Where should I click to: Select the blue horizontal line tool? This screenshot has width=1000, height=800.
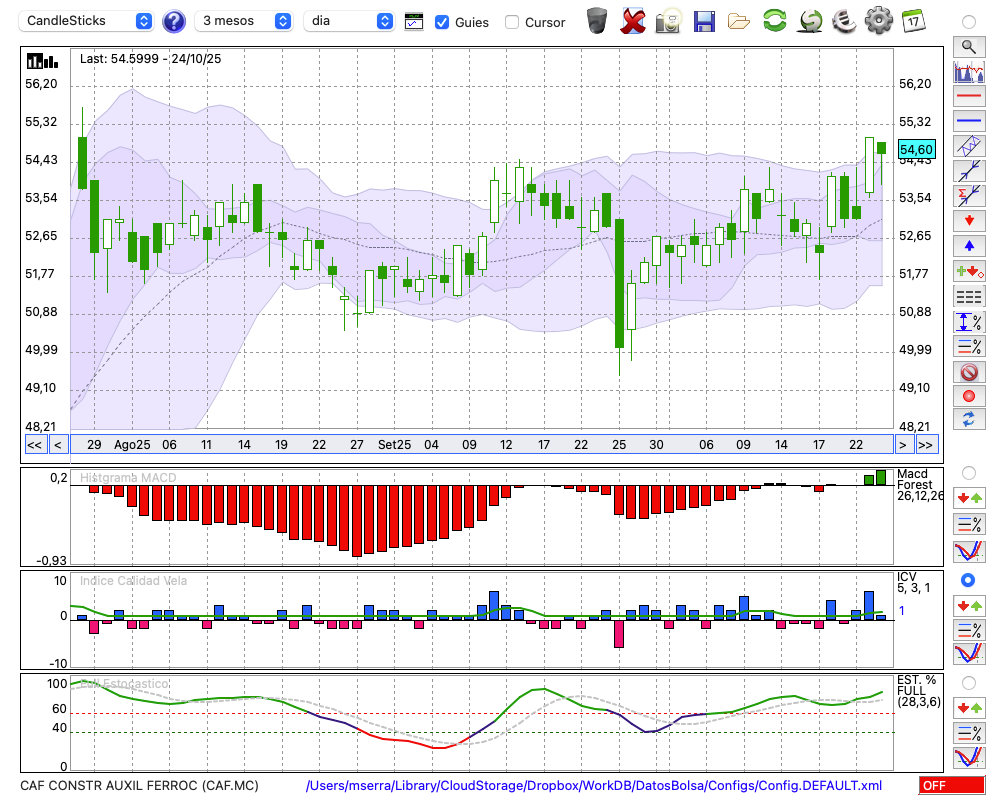click(968, 121)
